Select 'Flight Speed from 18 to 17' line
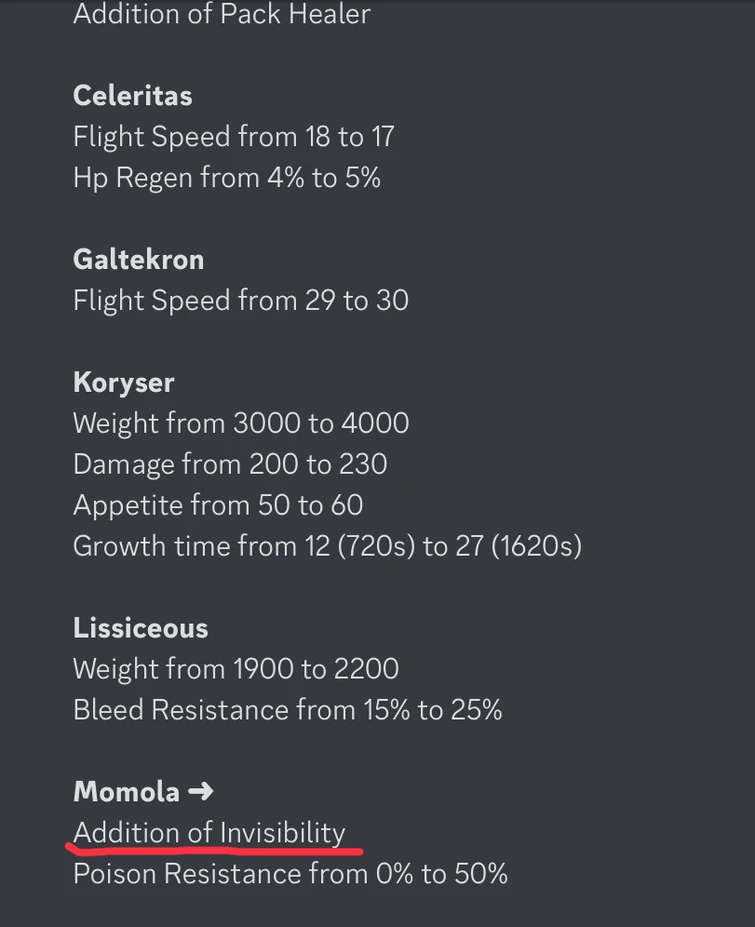This screenshot has height=927, width=755. coord(233,137)
